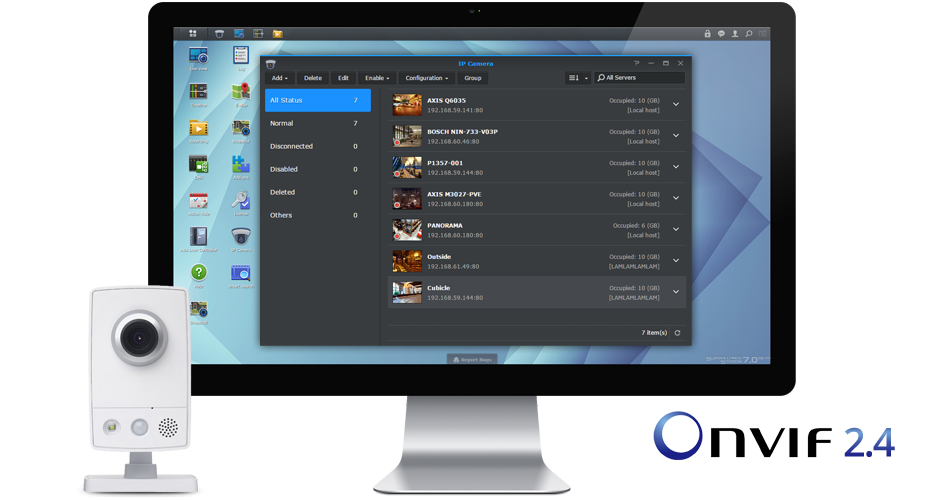
Task: Launch the Recording app icon
Action: click(198, 129)
